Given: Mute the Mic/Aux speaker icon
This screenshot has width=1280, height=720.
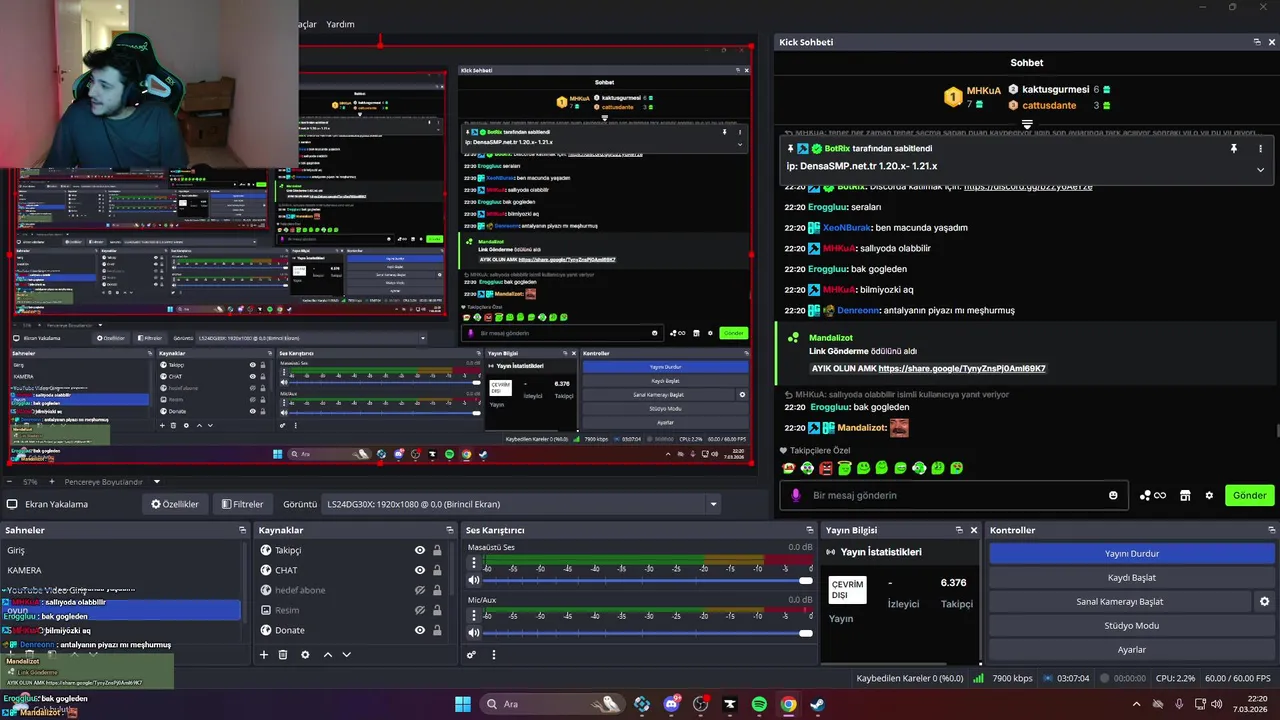Looking at the screenshot, I should (474, 633).
